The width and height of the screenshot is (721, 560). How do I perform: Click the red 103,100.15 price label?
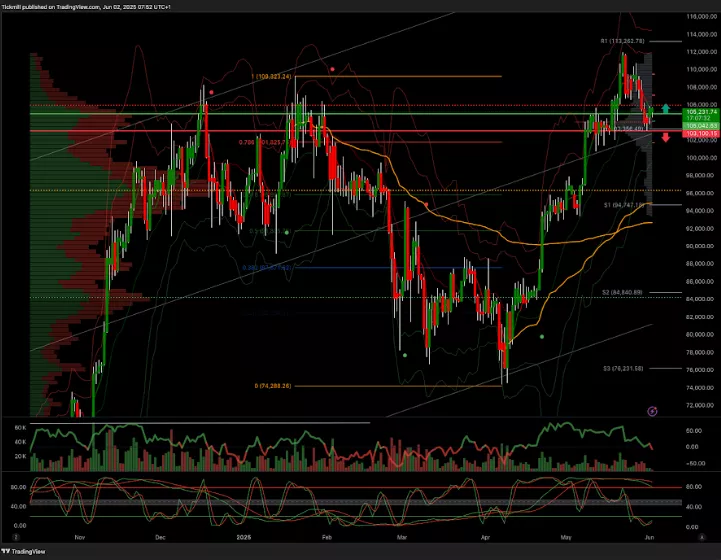coord(699,132)
